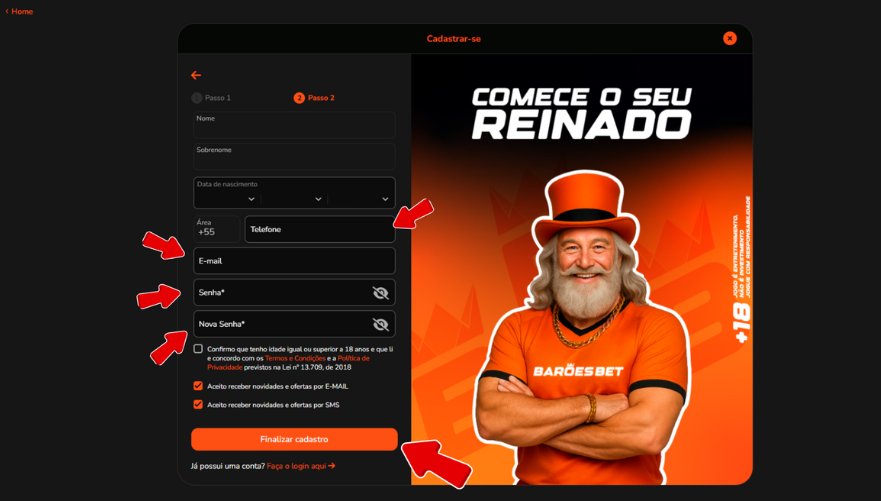881x501 pixels.
Task: Click the Nome input field
Action: [294, 125]
